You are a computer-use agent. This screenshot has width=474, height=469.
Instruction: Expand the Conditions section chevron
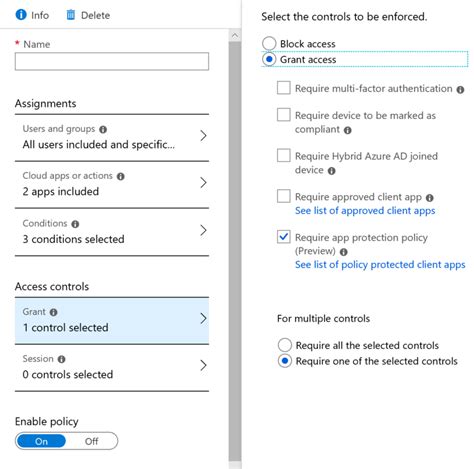[x=203, y=230]
